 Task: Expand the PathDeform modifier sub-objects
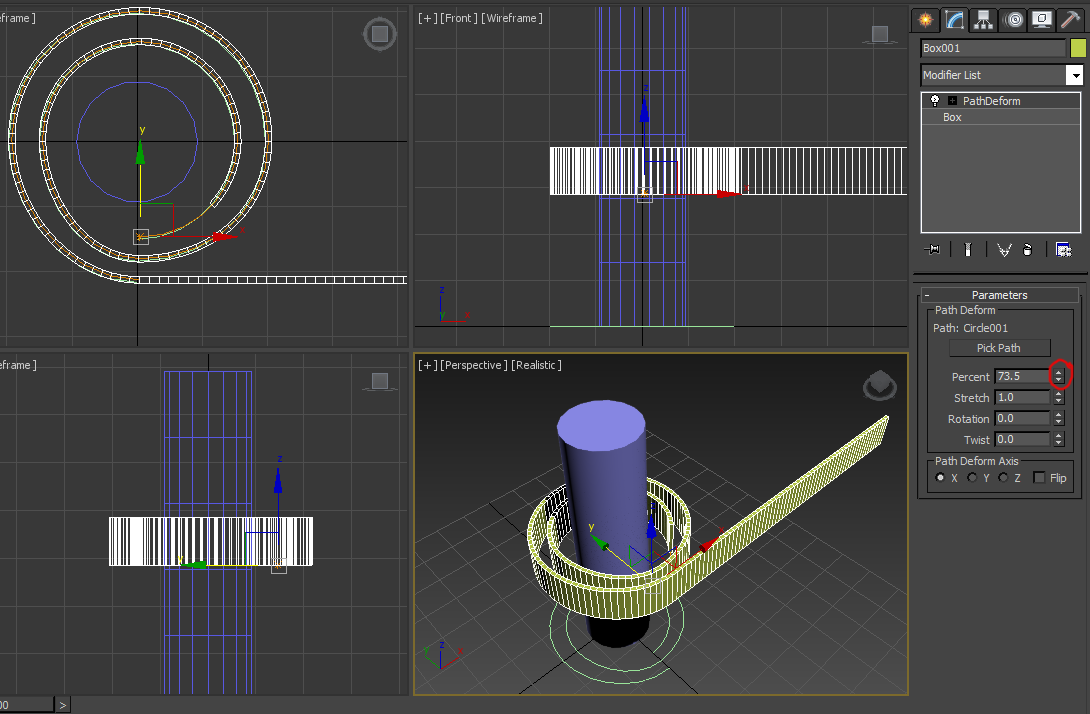pyautogui.click(x=952, y=101)
